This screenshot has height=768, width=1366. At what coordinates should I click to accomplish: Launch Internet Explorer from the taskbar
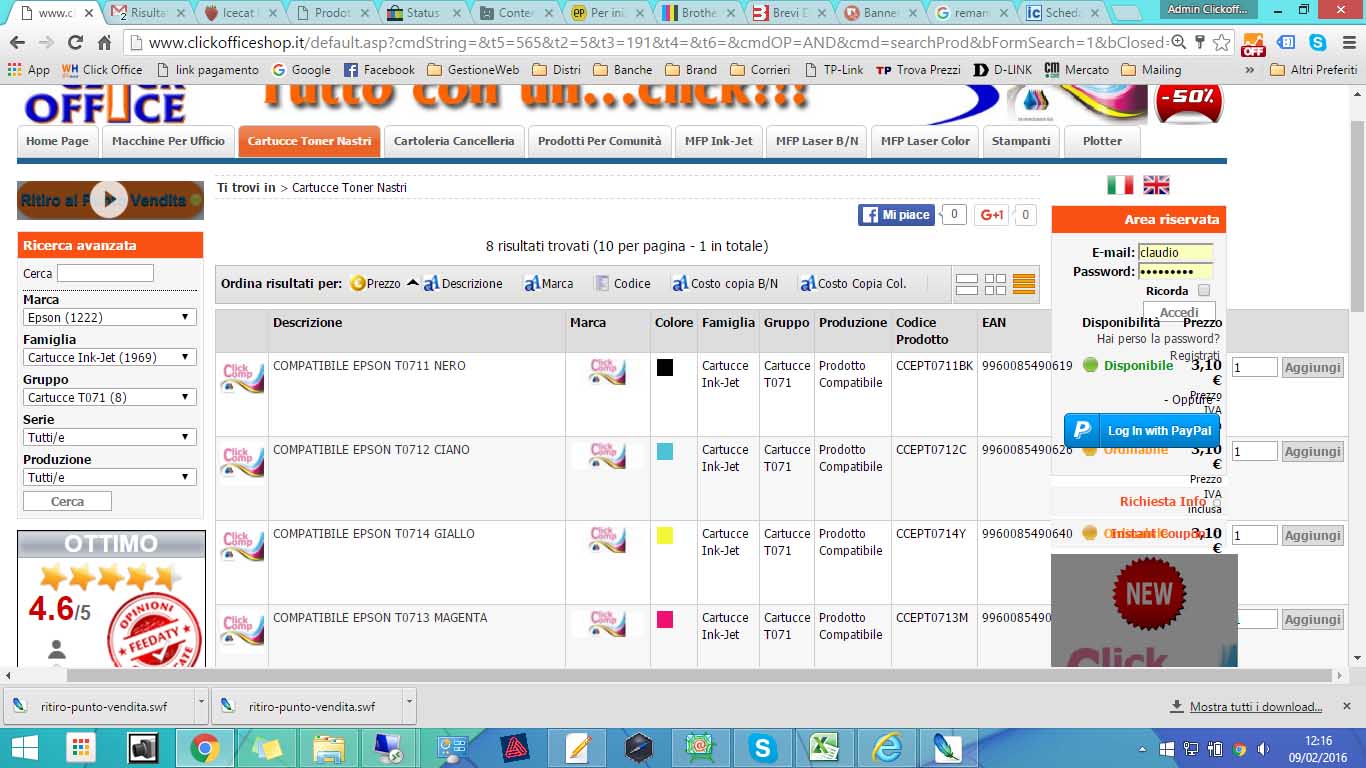pos(887,748)
